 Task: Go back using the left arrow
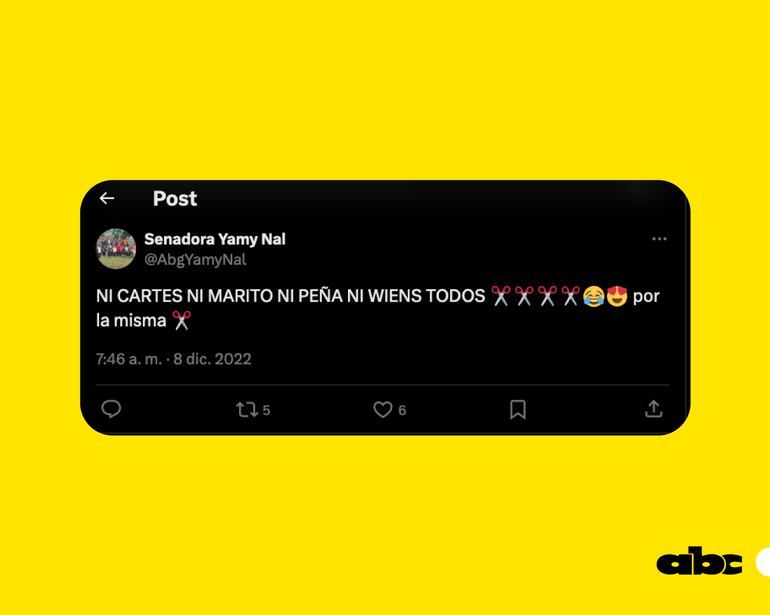(107, 198)
